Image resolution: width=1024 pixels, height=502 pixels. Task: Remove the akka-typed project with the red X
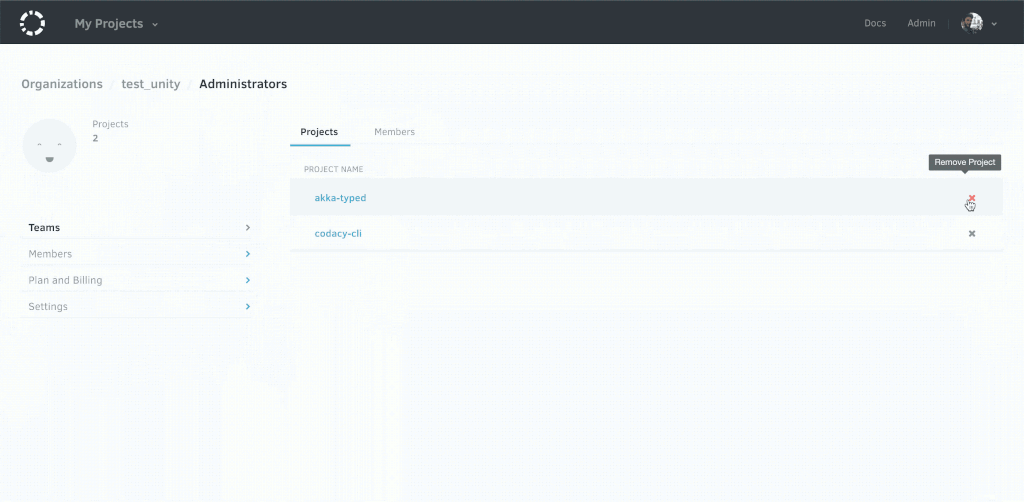[971, 198]
